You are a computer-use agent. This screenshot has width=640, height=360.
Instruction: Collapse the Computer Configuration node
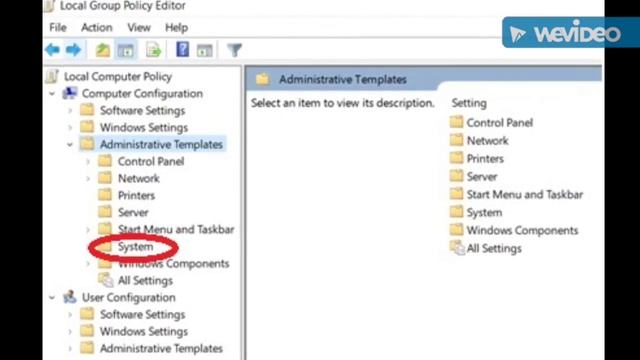coord(52,94)
